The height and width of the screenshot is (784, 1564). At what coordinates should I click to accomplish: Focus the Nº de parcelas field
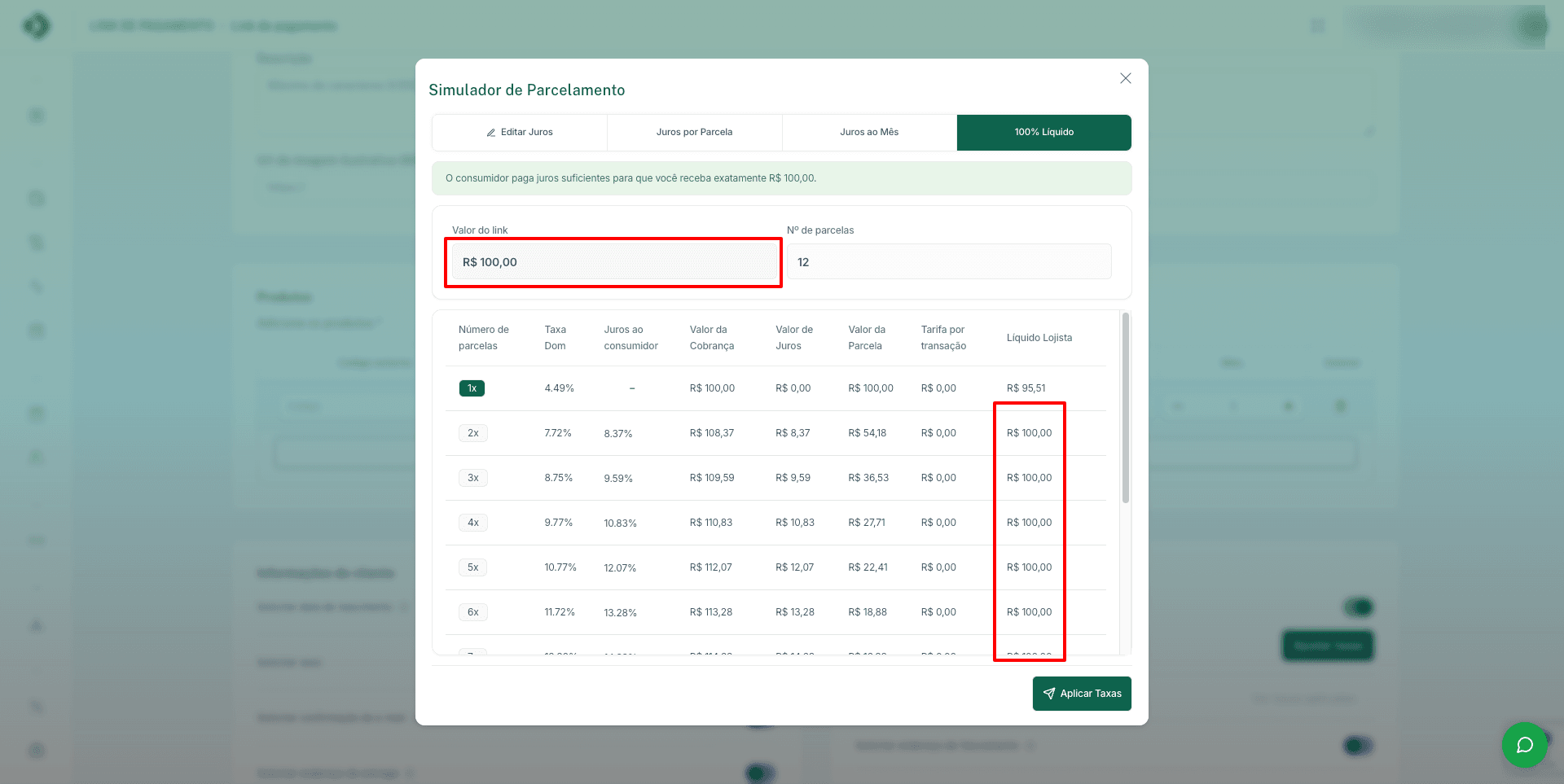point(948,262)
